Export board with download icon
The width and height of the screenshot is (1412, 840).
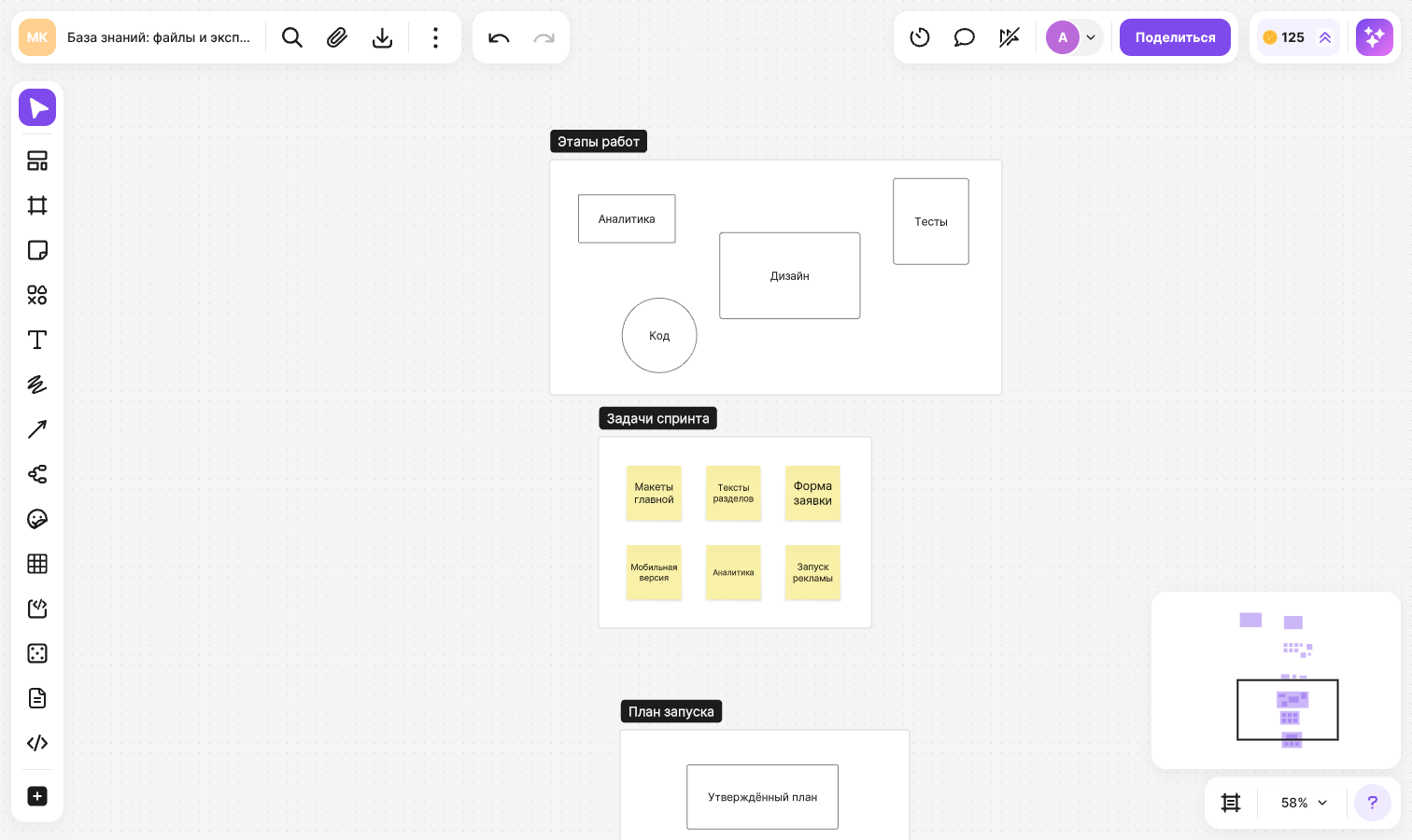pyautogui.click(x=382, y=37)
